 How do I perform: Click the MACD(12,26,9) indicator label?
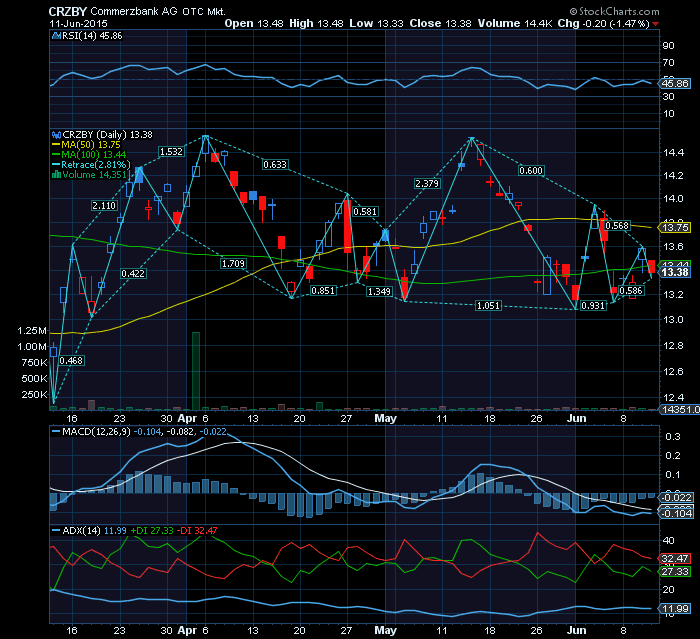coord(96,432)
